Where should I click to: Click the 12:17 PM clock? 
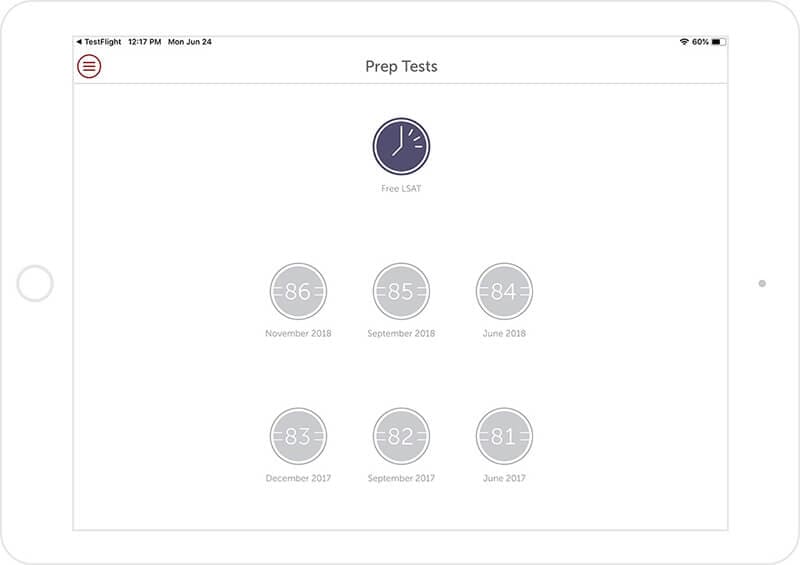pyautogui.click(x=144, y=42)
